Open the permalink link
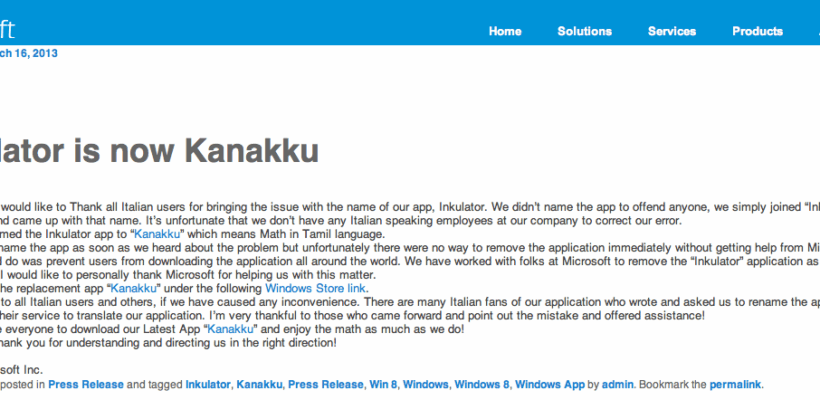Image resolution: width=820 pixels, height=400 pixels. [x=735, y=385]
